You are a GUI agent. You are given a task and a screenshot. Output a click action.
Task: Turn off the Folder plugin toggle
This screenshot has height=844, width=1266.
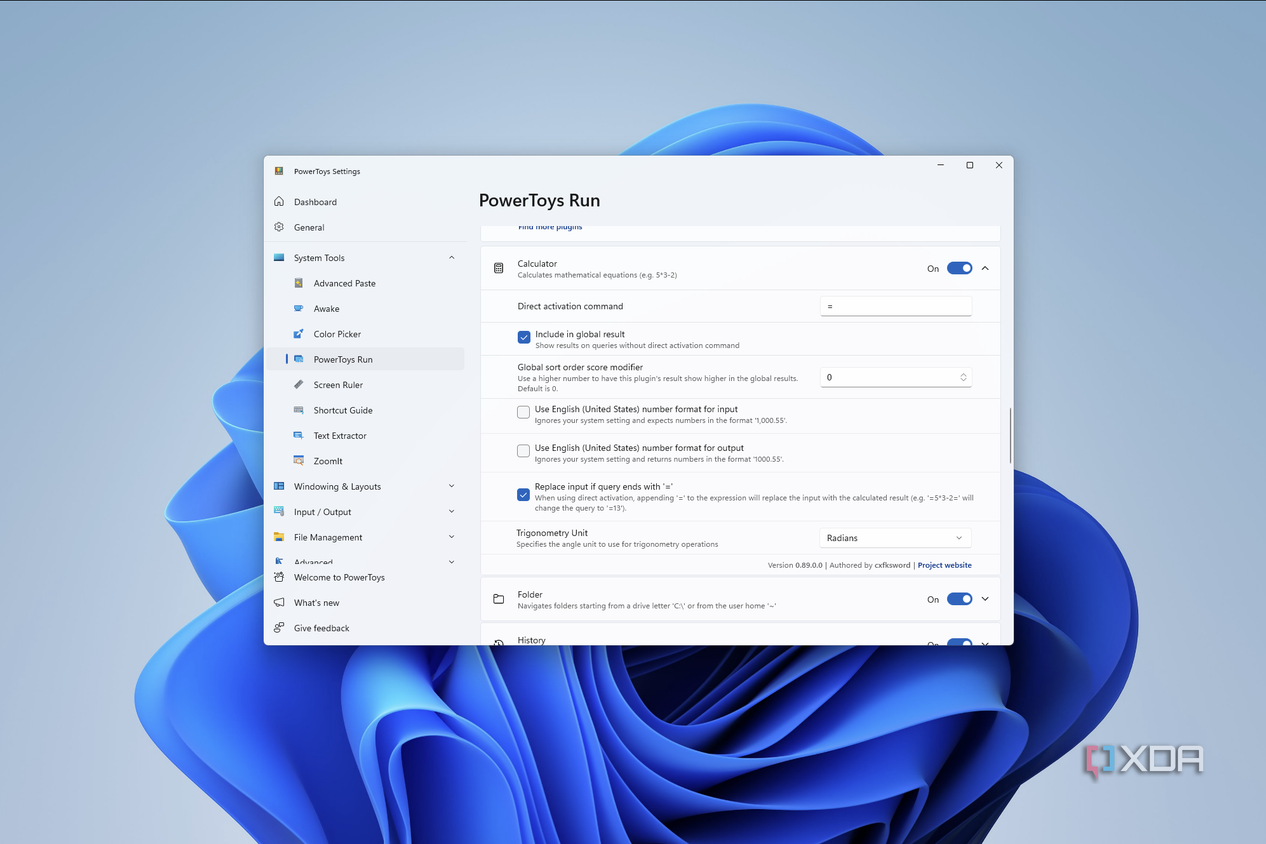click(x=959, y=599)
